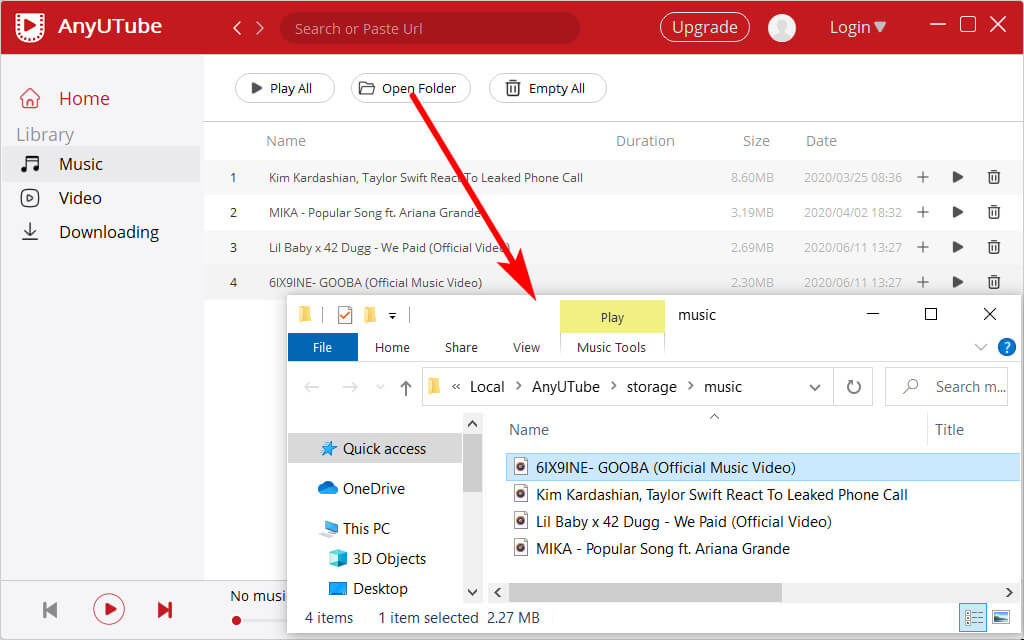Sort AnyUTube list by Date column
Viewport: 1024px width, 640px height.
[x=821, y=141]
